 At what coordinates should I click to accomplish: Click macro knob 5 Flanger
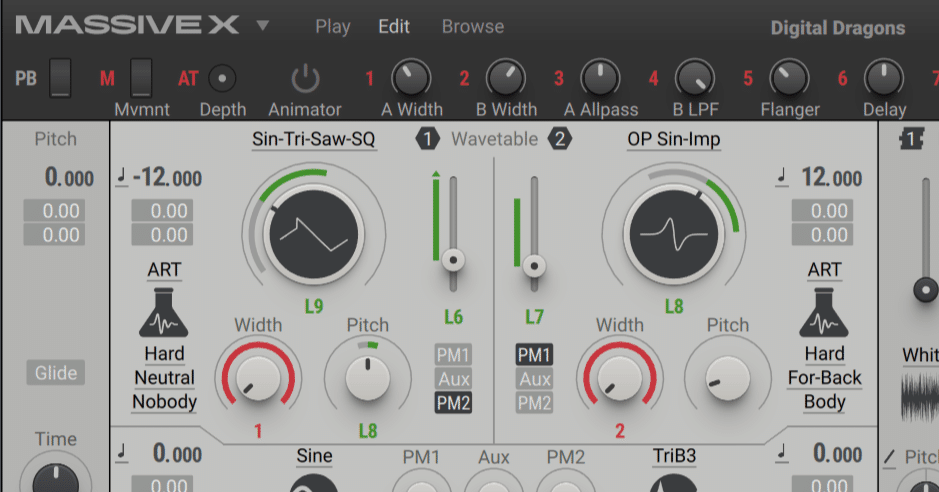tap(790, 78)
